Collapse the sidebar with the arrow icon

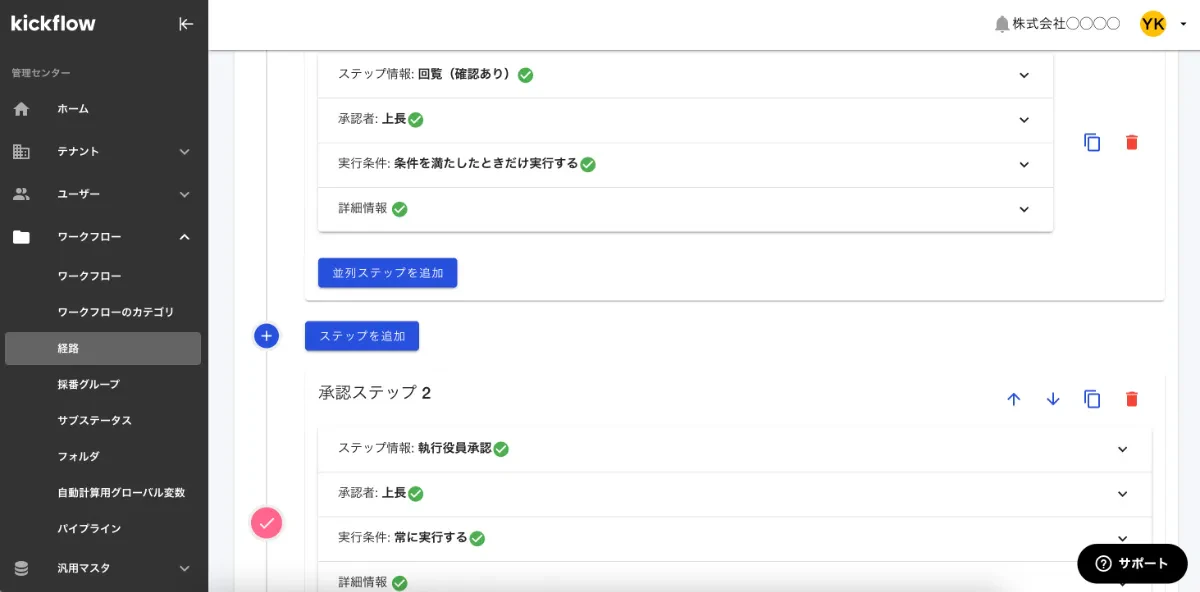coord(186,24)
